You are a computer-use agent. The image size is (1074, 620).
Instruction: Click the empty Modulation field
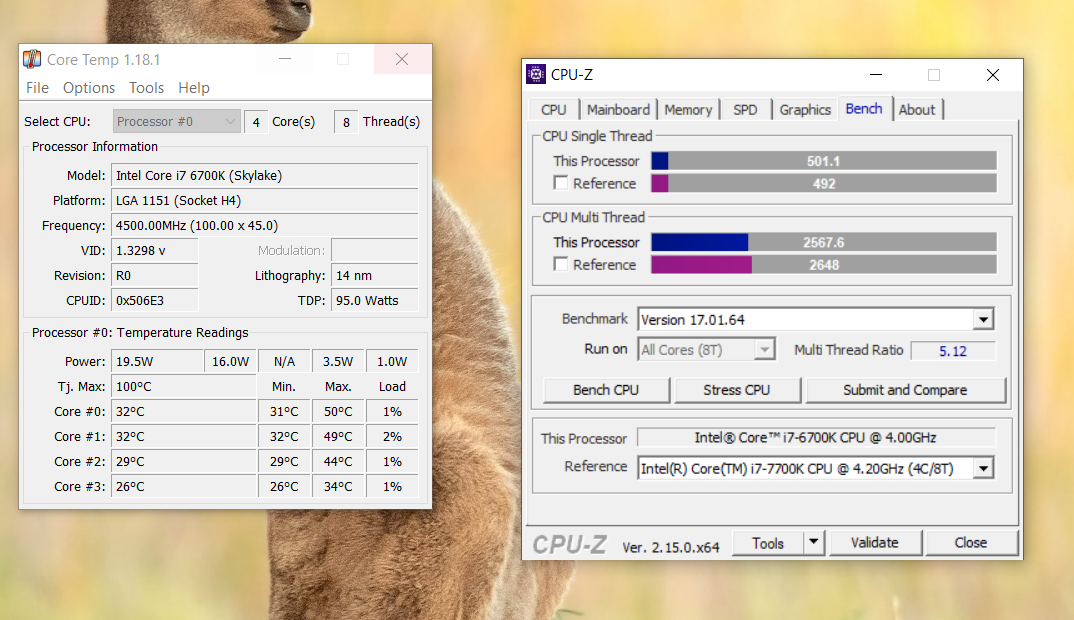click(375, 251)
